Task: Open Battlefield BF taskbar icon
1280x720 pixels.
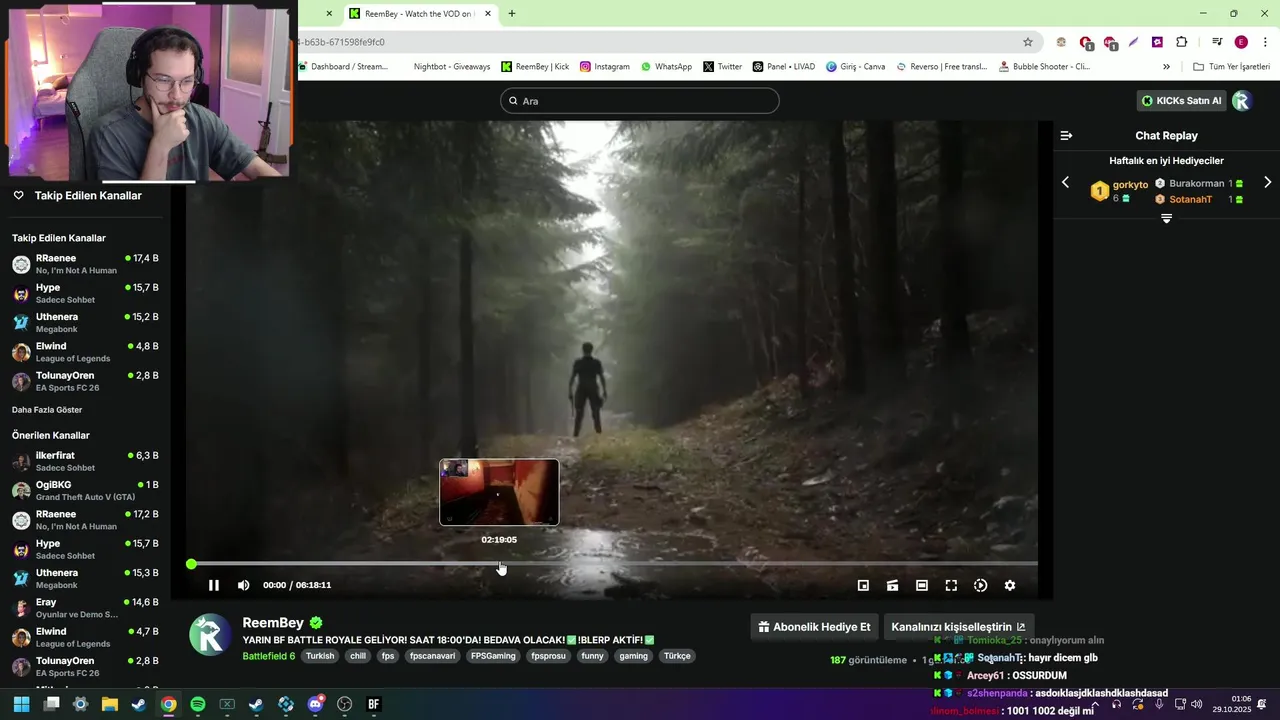Action: click(374, 704)
